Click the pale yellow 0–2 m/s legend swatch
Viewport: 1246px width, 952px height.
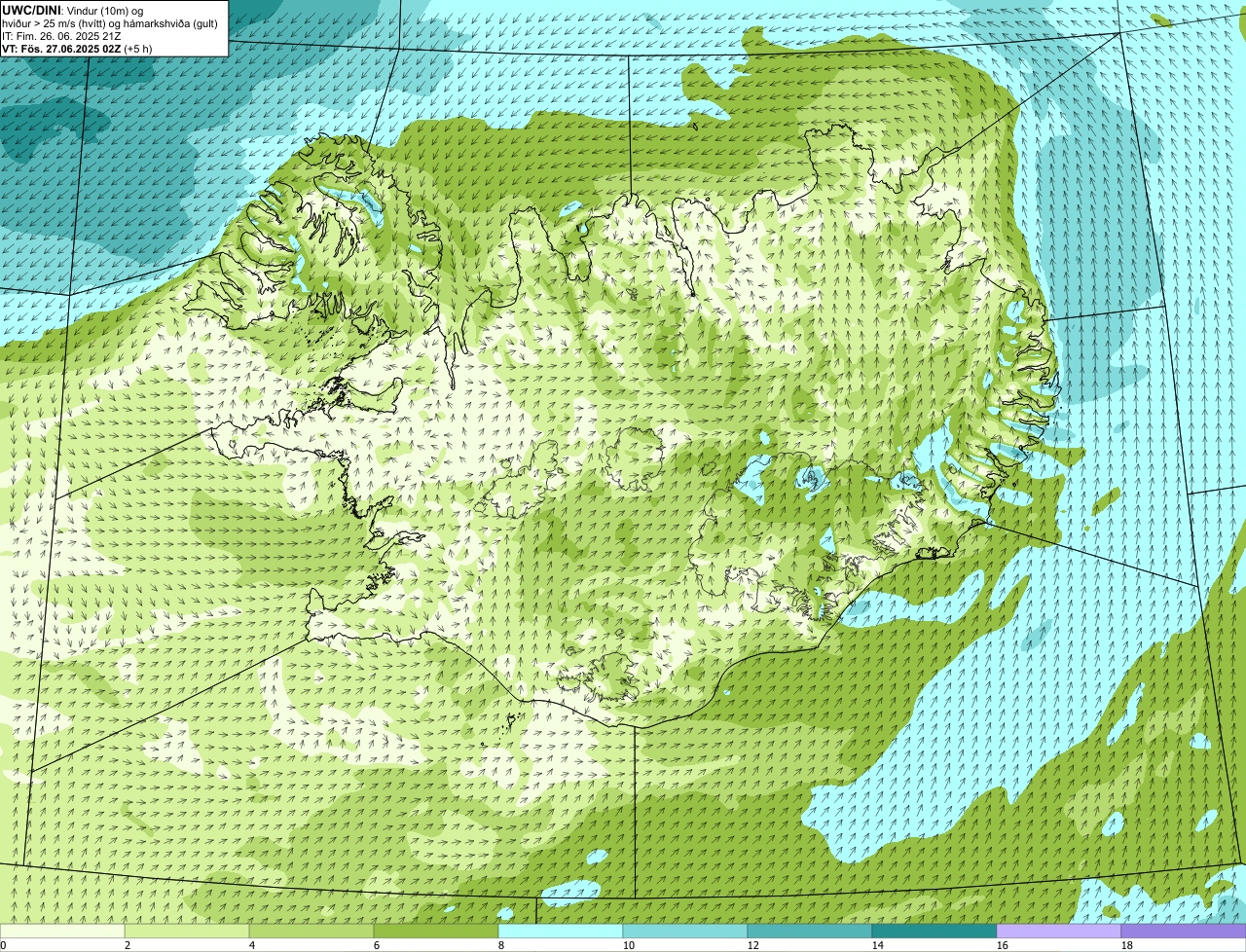point(62,931)
